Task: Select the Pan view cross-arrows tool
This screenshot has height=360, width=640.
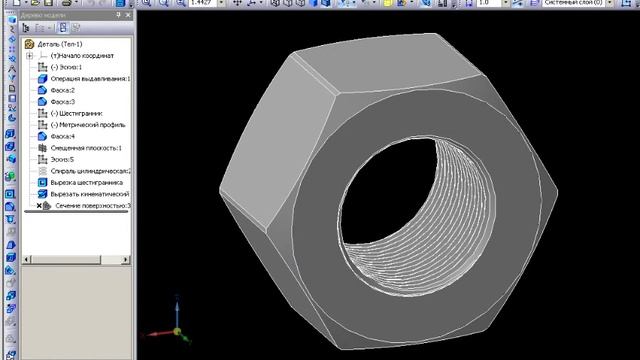Action: [x=237, y=3]
